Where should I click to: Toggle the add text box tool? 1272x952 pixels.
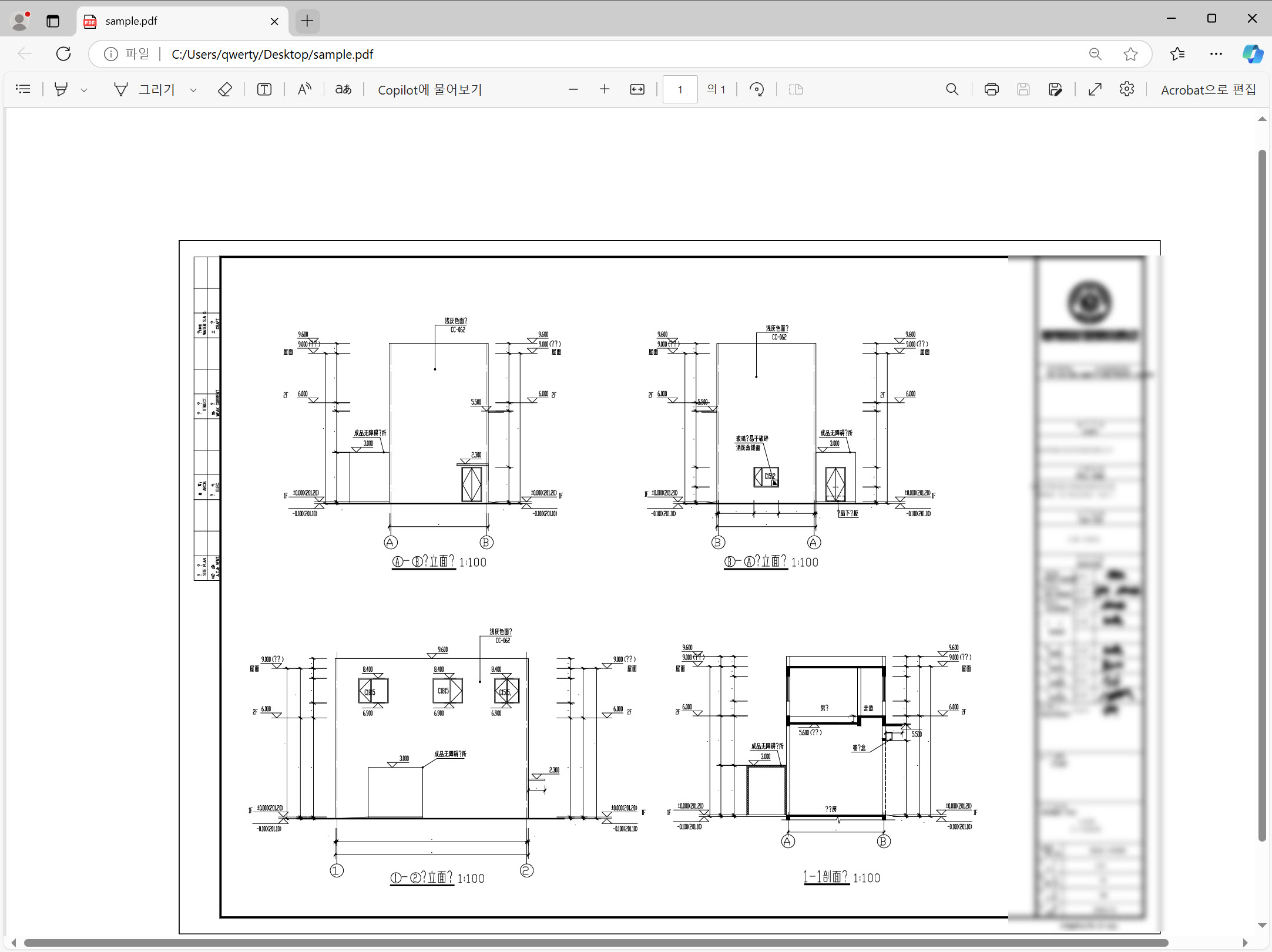264,89
